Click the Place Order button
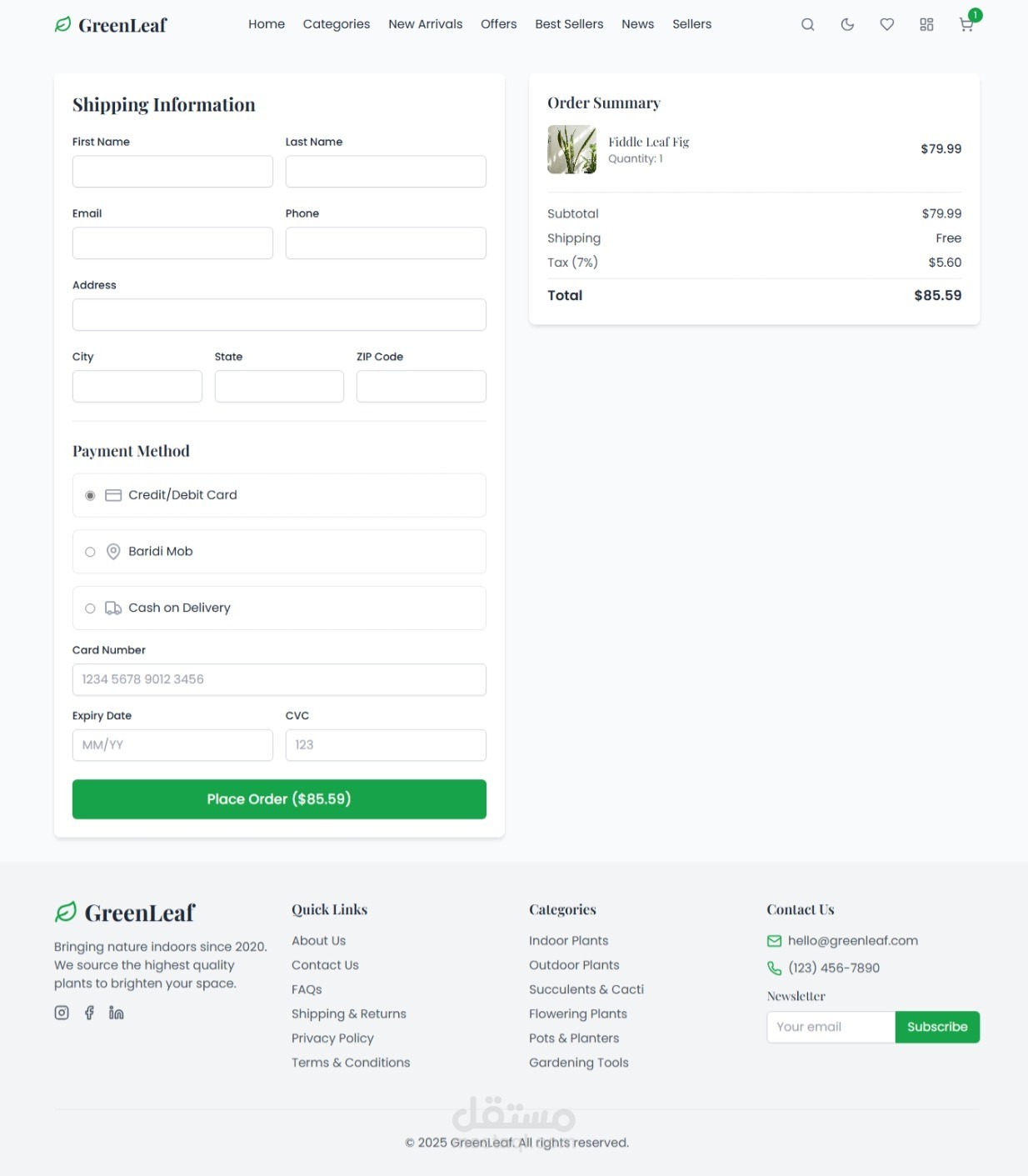Image resolution: width=1028 pixels, height=1176 pixels. (279, 799)
